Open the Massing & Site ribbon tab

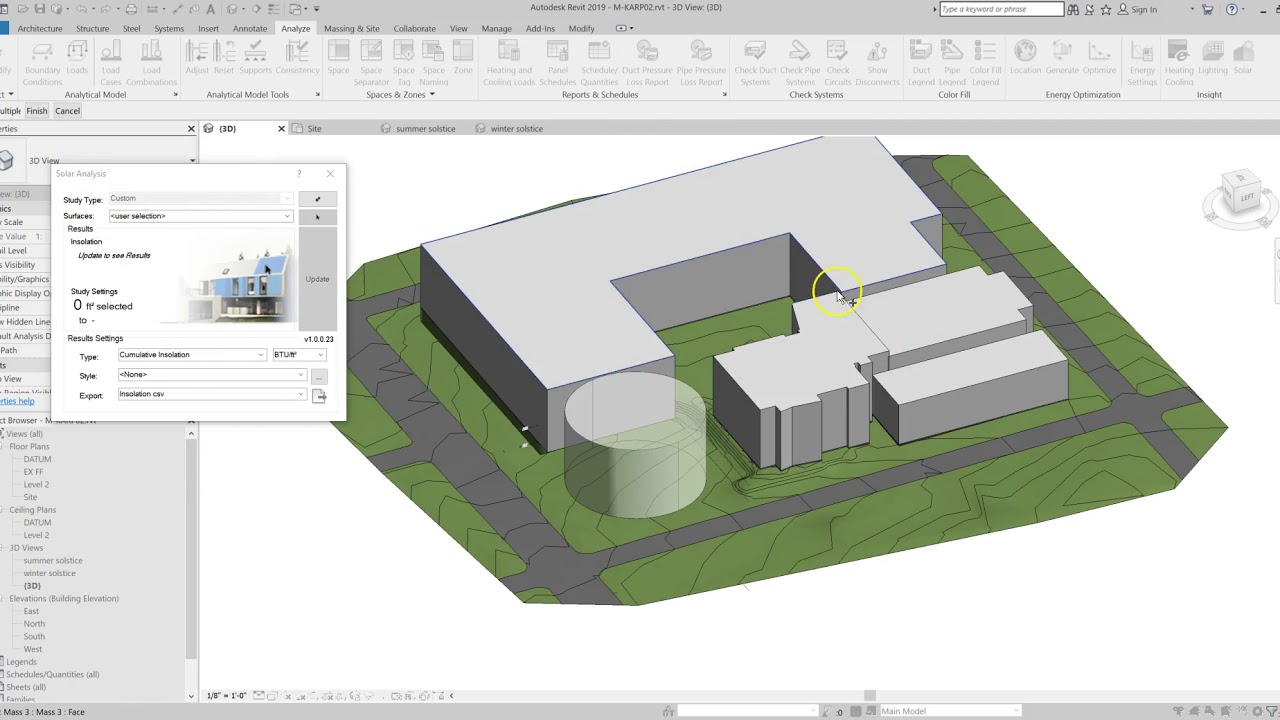tap(352, 28)
